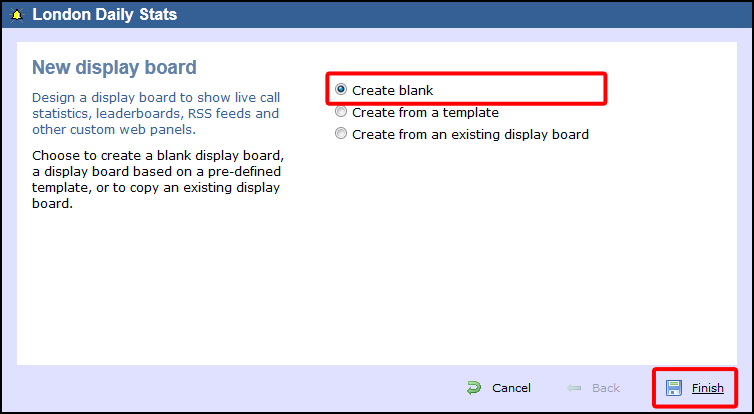Viewport: 754px width, 414px height.
Task: Click the Create from a template label text
Action: pyautogui.click(x=425, y=112)
